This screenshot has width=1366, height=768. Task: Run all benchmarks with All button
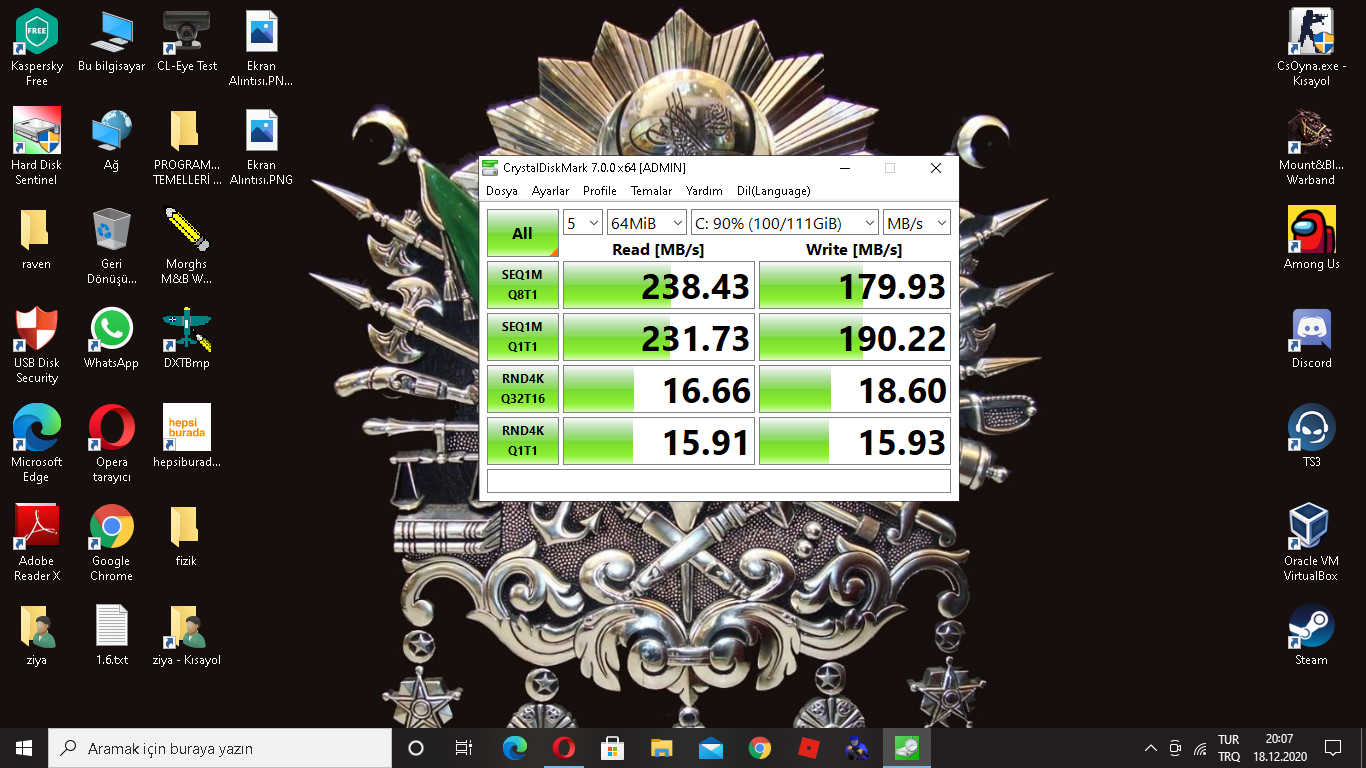pos(523,233)
